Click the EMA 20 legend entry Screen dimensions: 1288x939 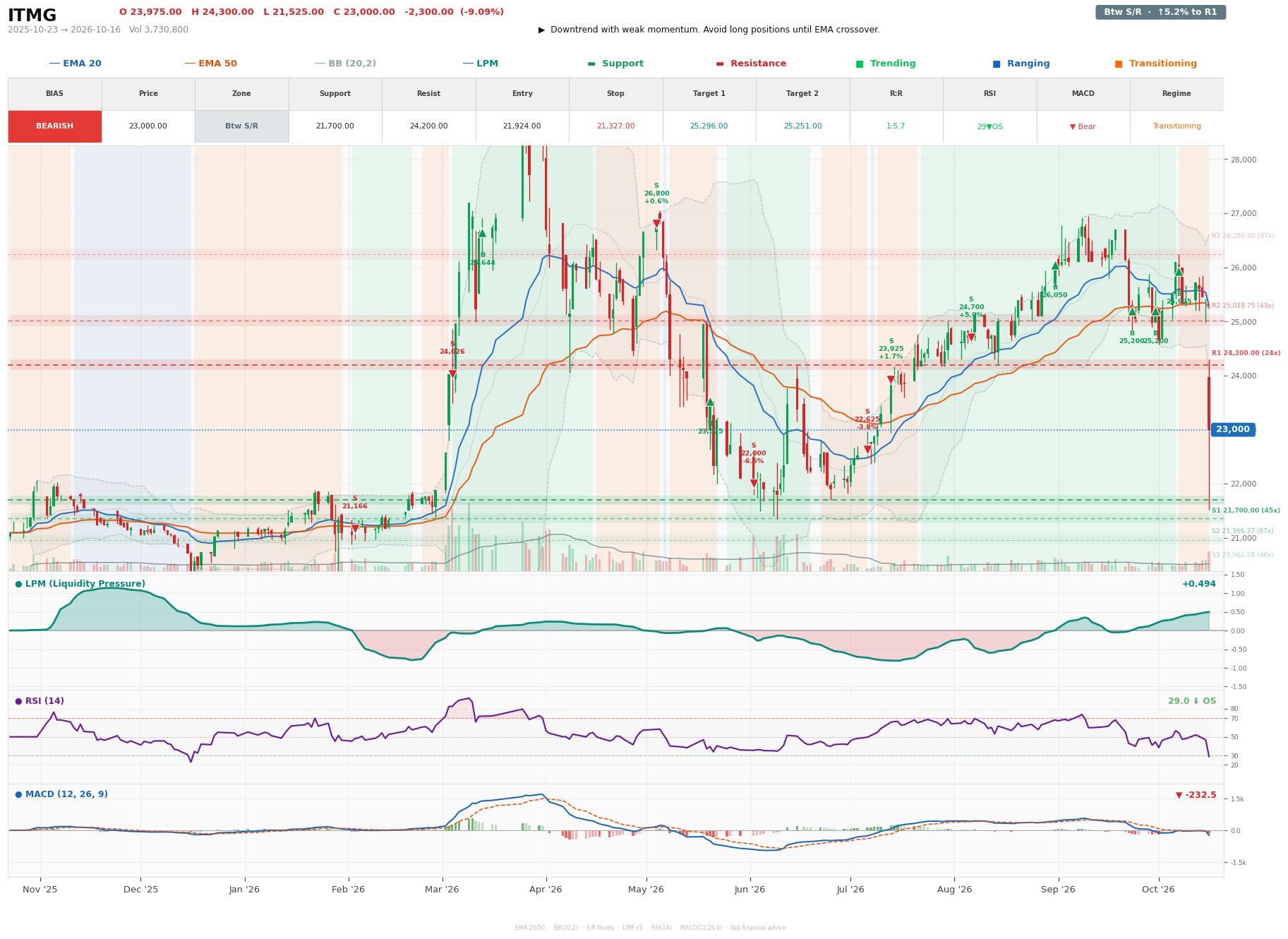click(x=75, y=64)
